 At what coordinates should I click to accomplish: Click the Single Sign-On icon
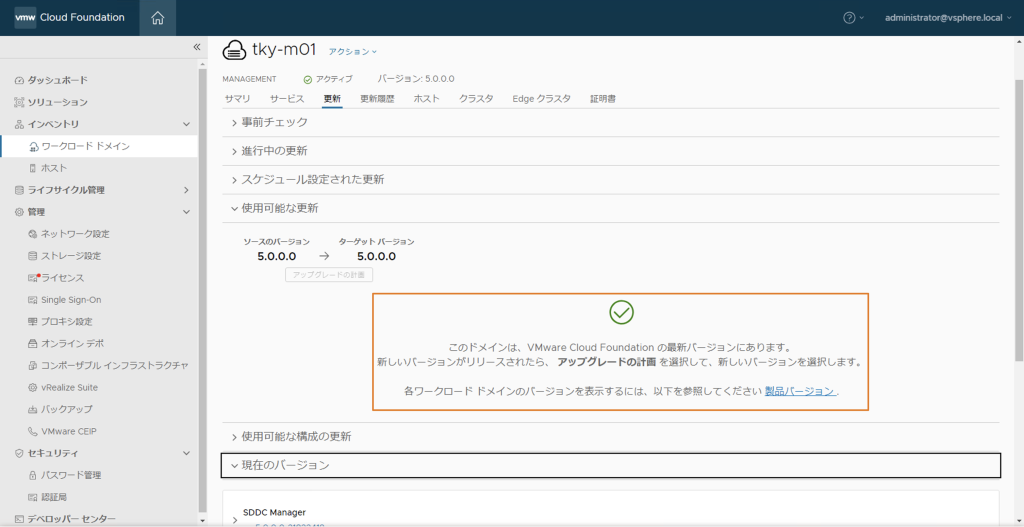tap(33, 300)
